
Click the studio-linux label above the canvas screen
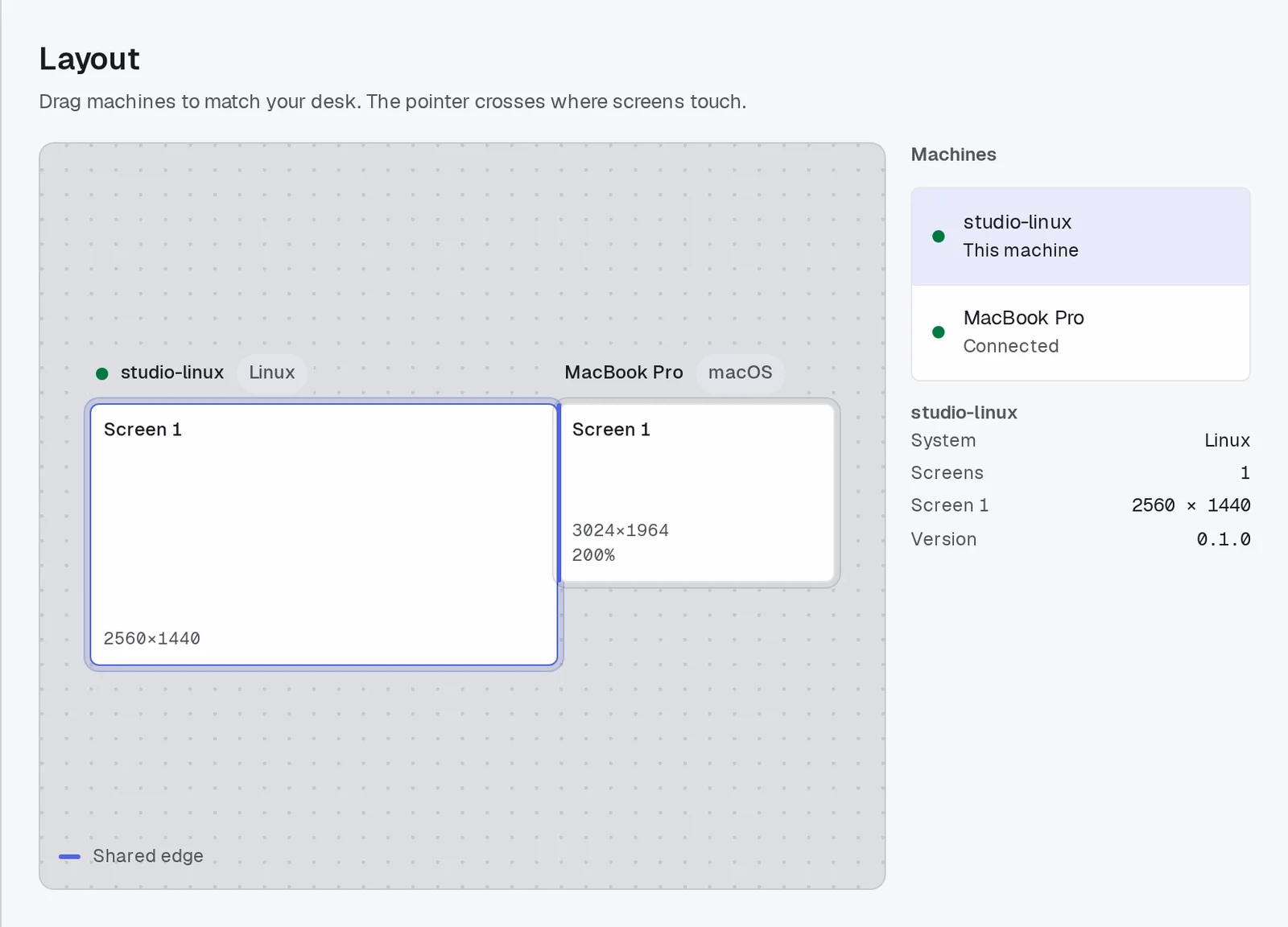[x=172, y=373]
